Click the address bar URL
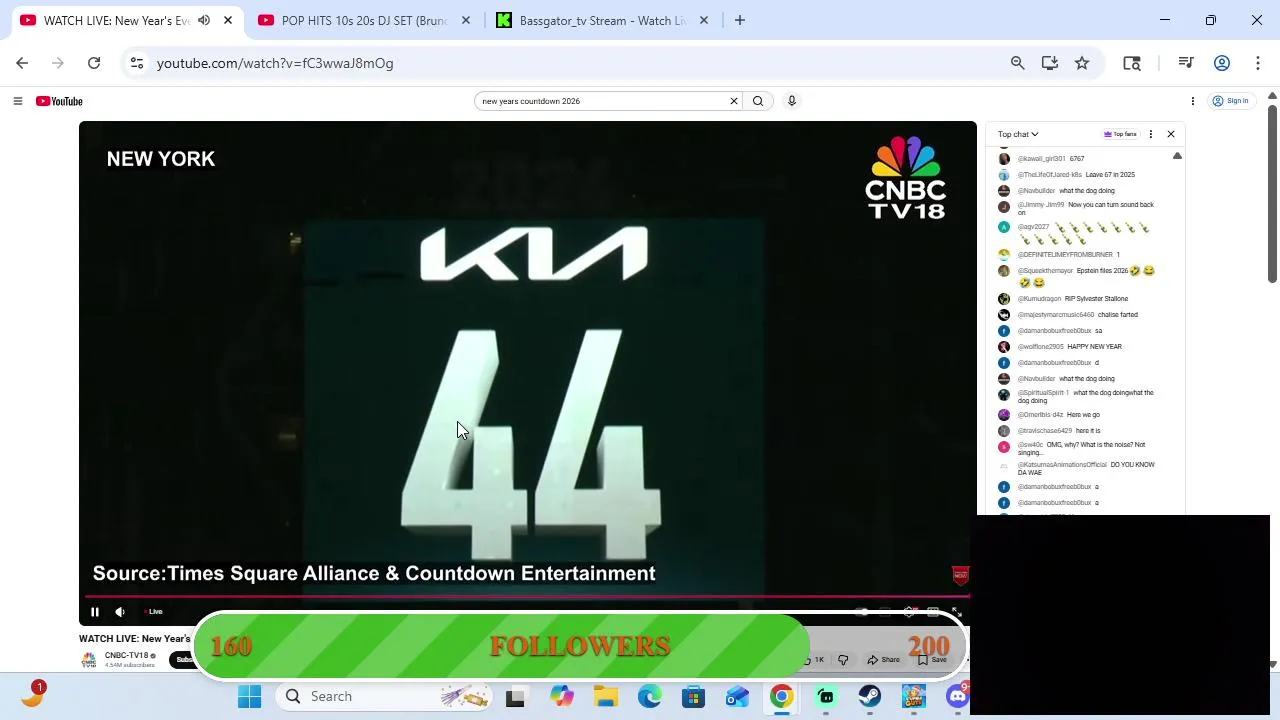 [275, 63]
